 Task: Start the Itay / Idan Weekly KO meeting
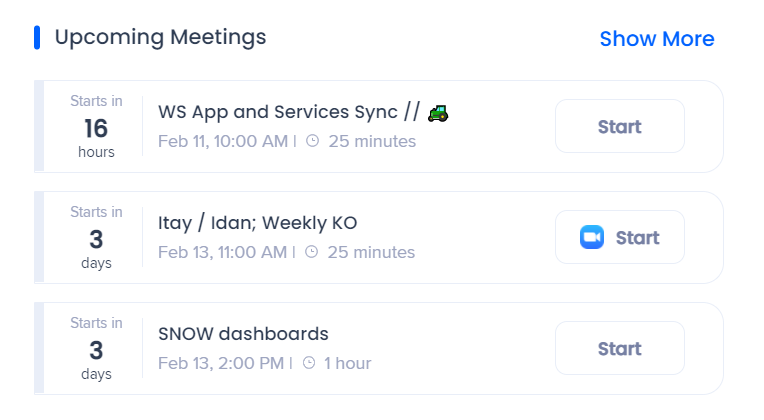pyautogui.click(x=619, y=238)
